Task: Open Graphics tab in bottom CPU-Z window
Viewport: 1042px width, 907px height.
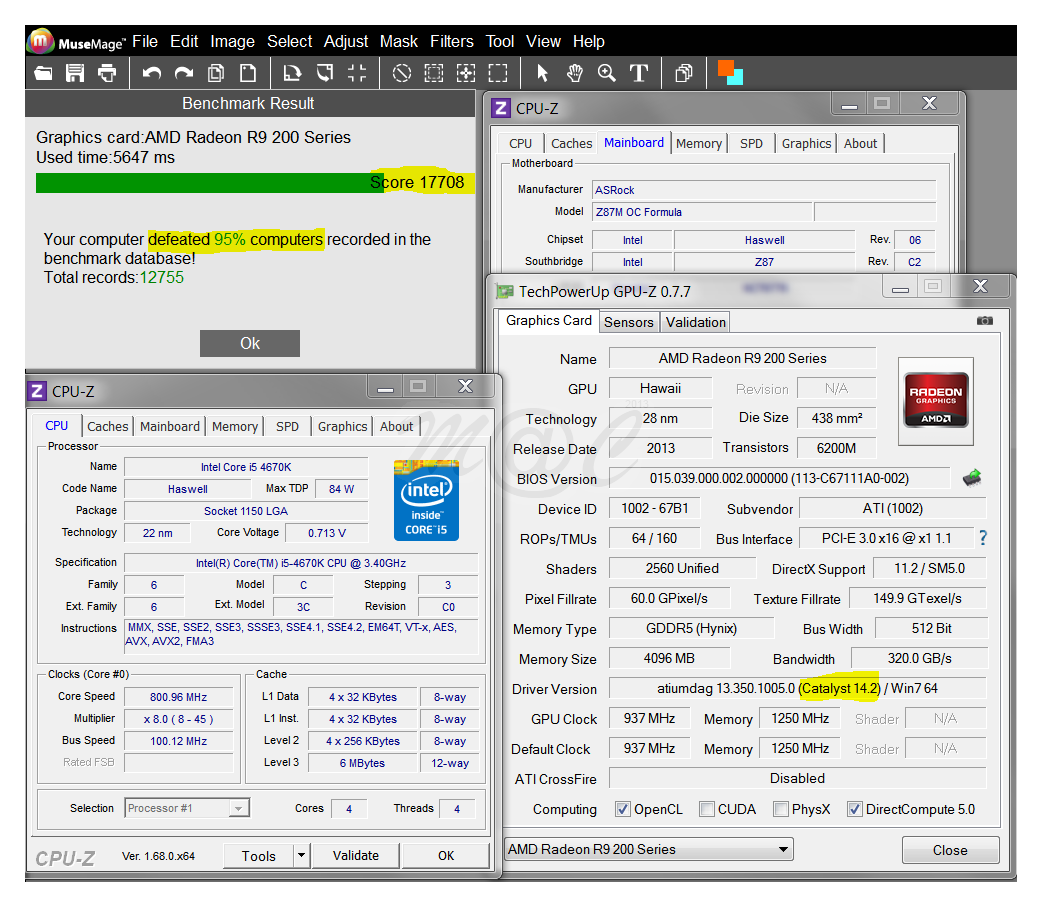Action: [342, 427]
